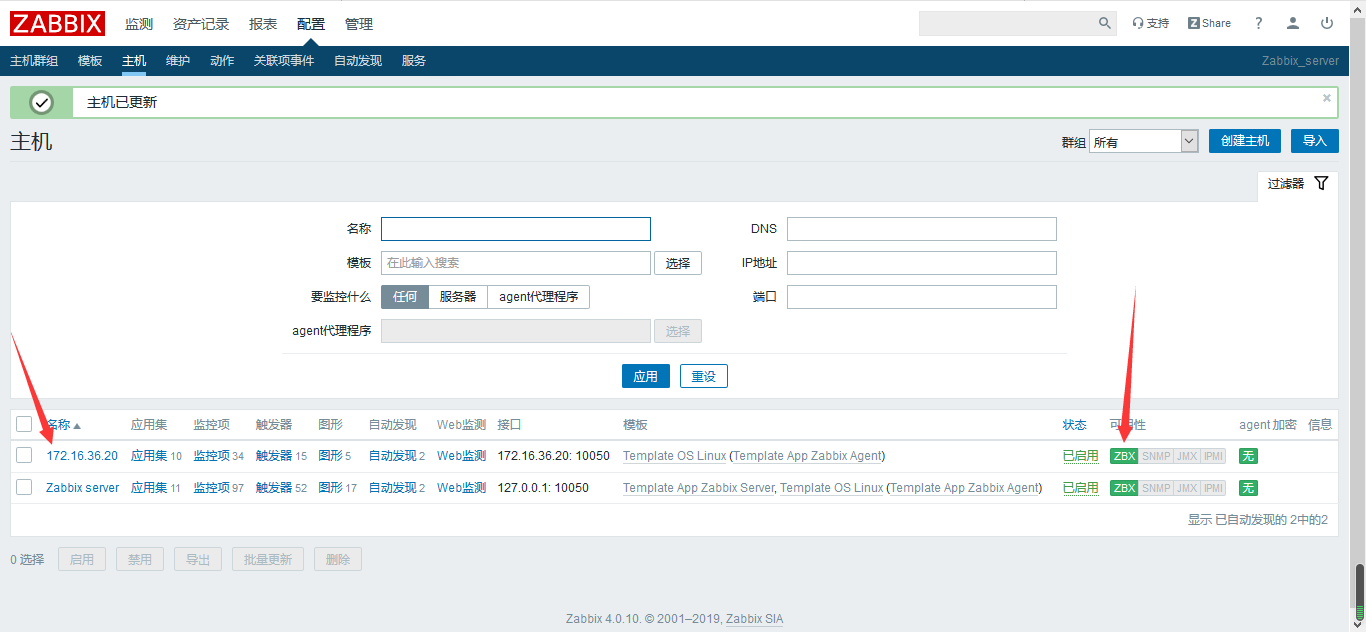The image size is (1366, 632).
Task: Tick the Zabbix server row checkbox
Action: click(24, 488)
